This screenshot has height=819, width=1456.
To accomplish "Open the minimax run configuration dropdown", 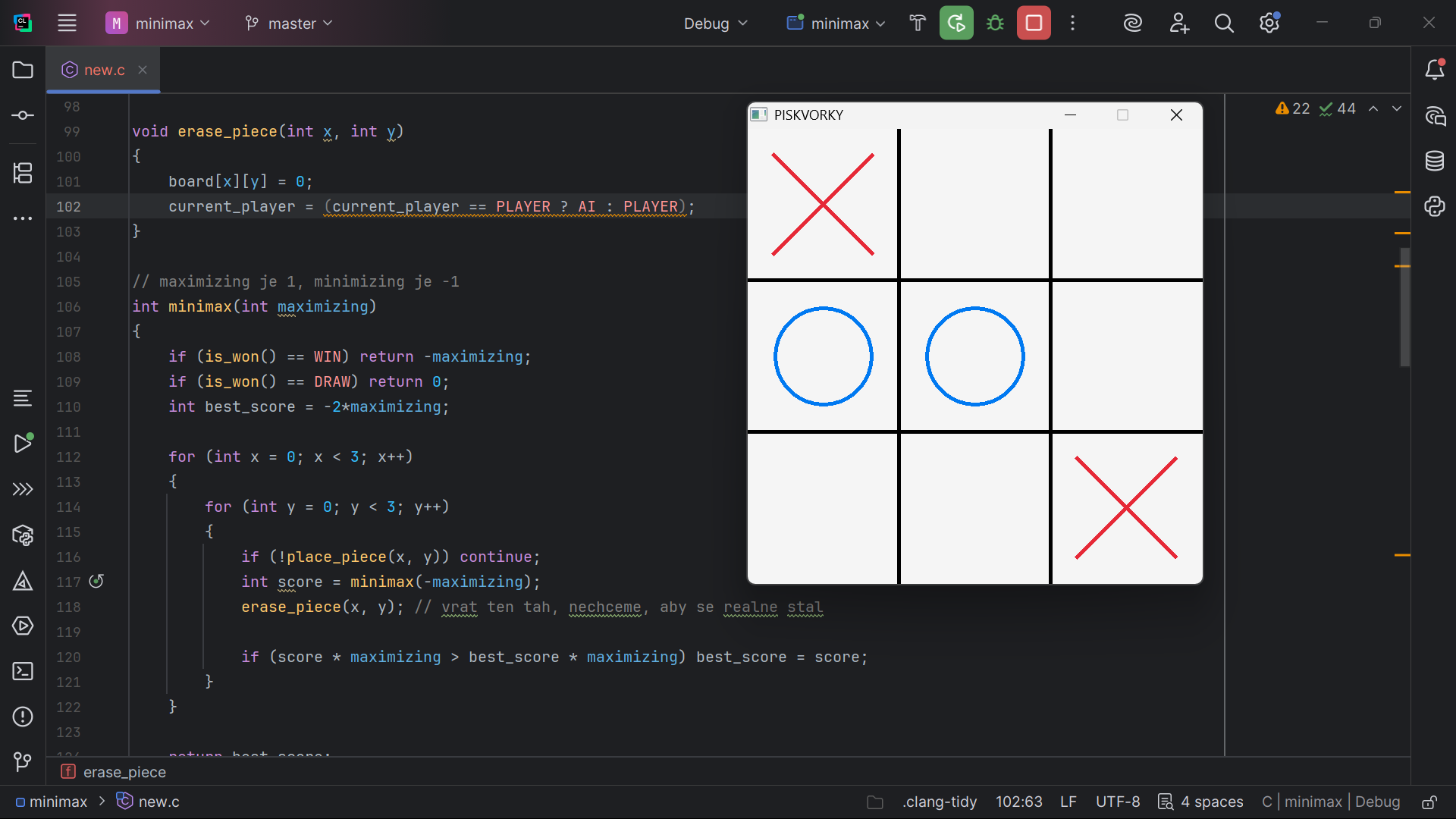I will (x=836, y=23).
